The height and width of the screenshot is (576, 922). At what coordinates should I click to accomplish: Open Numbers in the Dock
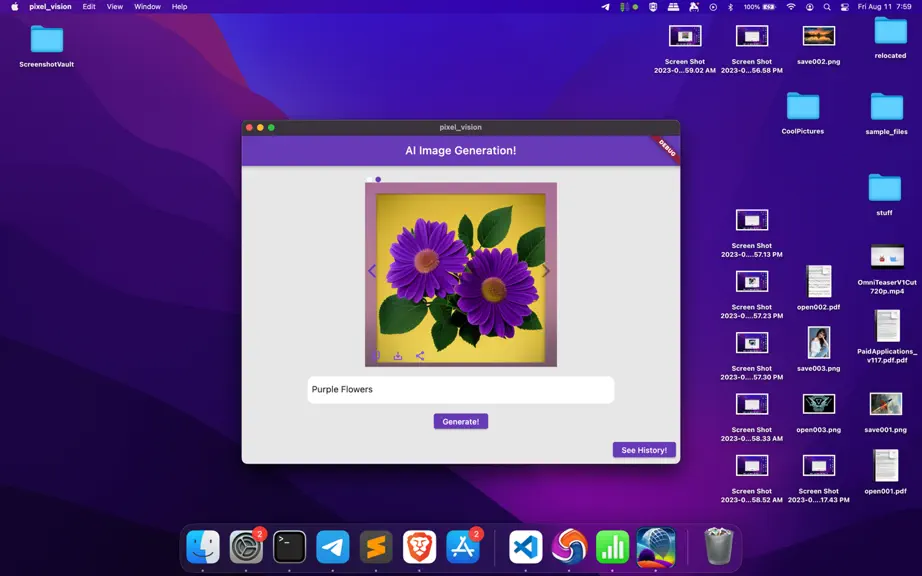point(612,547)
